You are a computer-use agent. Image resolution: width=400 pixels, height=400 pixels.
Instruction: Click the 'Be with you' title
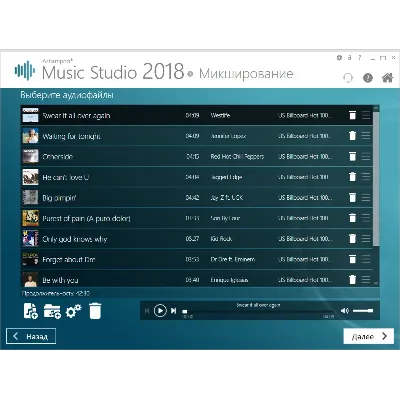point(60,280)
